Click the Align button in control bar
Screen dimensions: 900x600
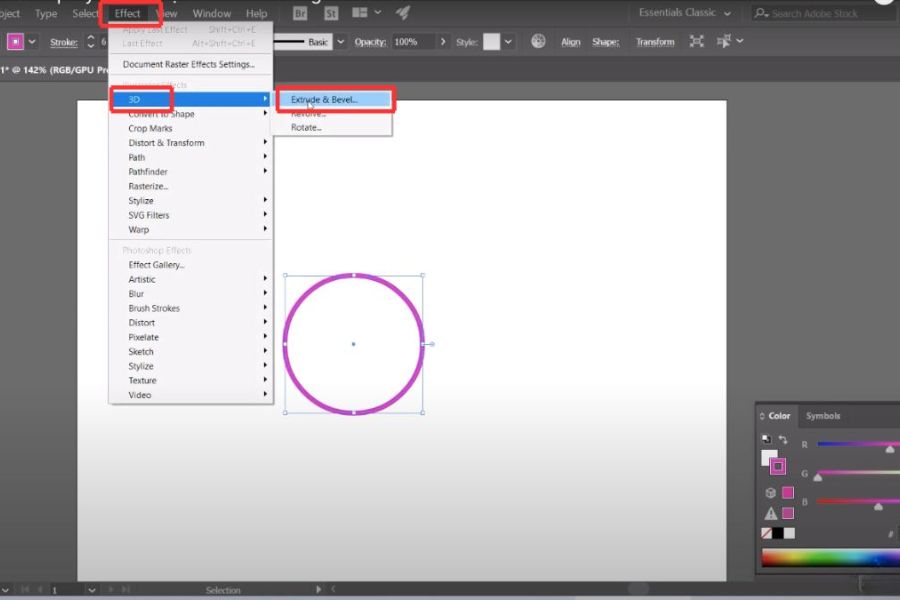[571, 42]
